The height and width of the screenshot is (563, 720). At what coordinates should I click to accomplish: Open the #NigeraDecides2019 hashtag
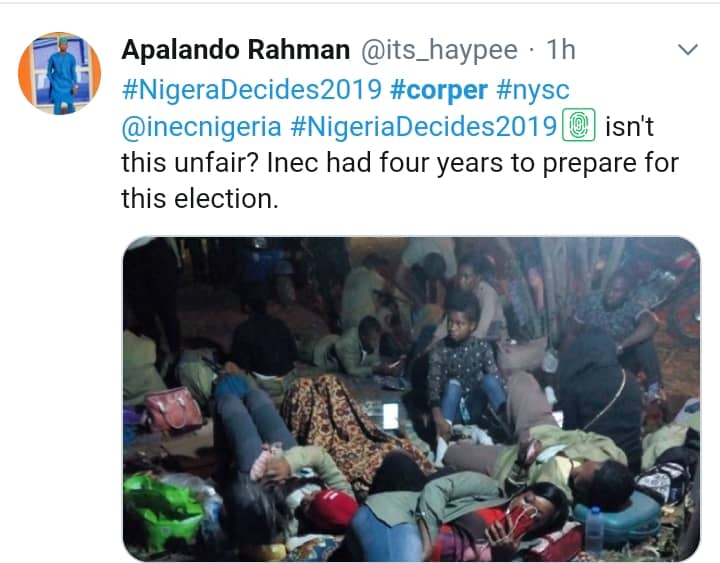click(x=252, y=89)
